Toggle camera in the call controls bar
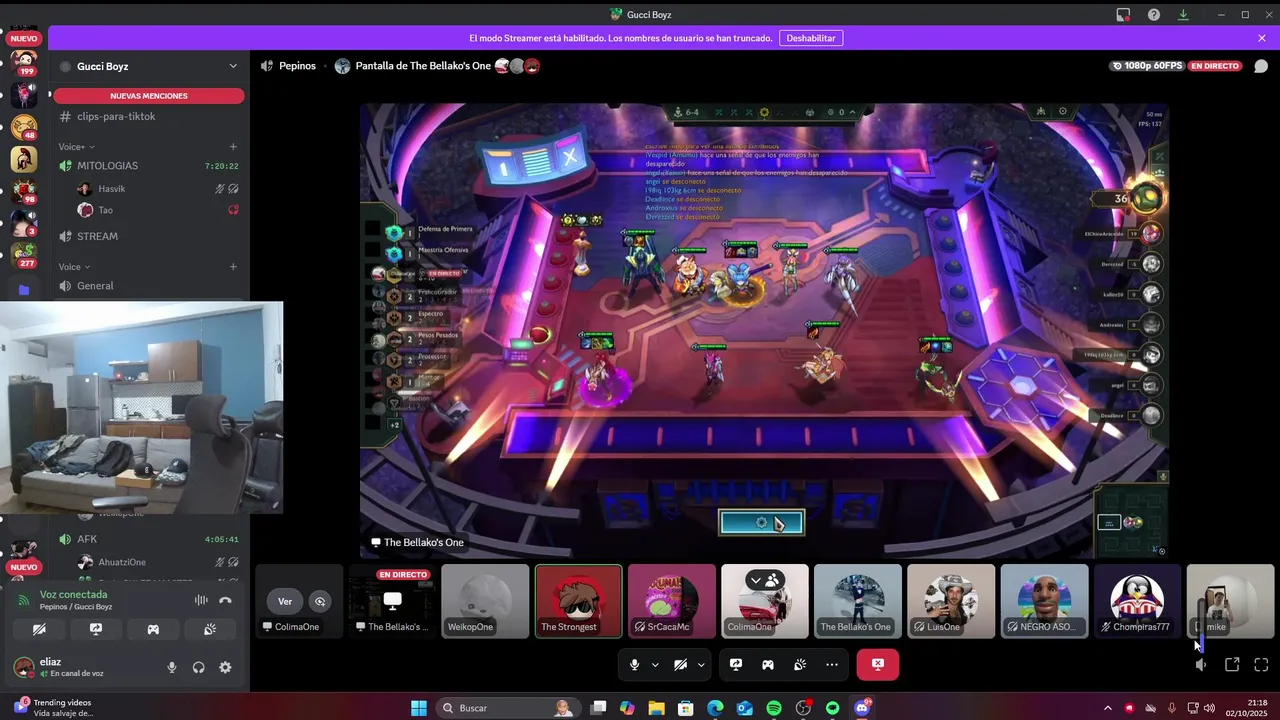Image resolution: width=1280 pixels, height=720 pixels. 680,665
